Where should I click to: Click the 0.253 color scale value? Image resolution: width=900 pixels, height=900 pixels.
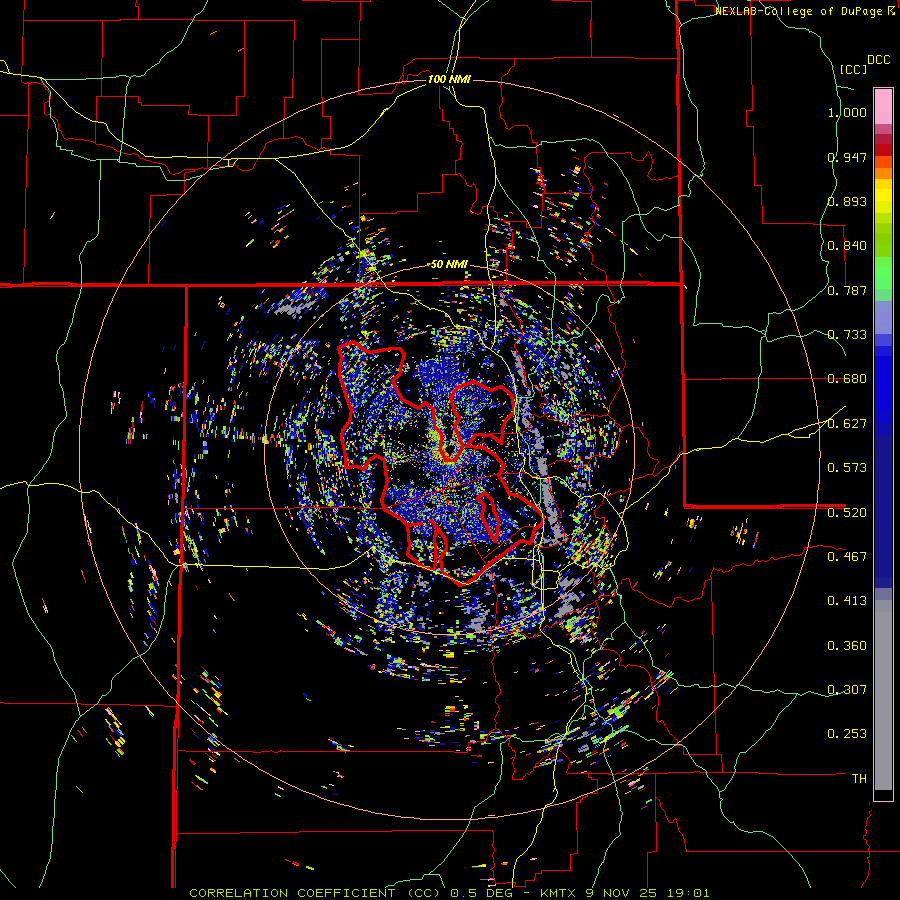[x=847, y=734]
